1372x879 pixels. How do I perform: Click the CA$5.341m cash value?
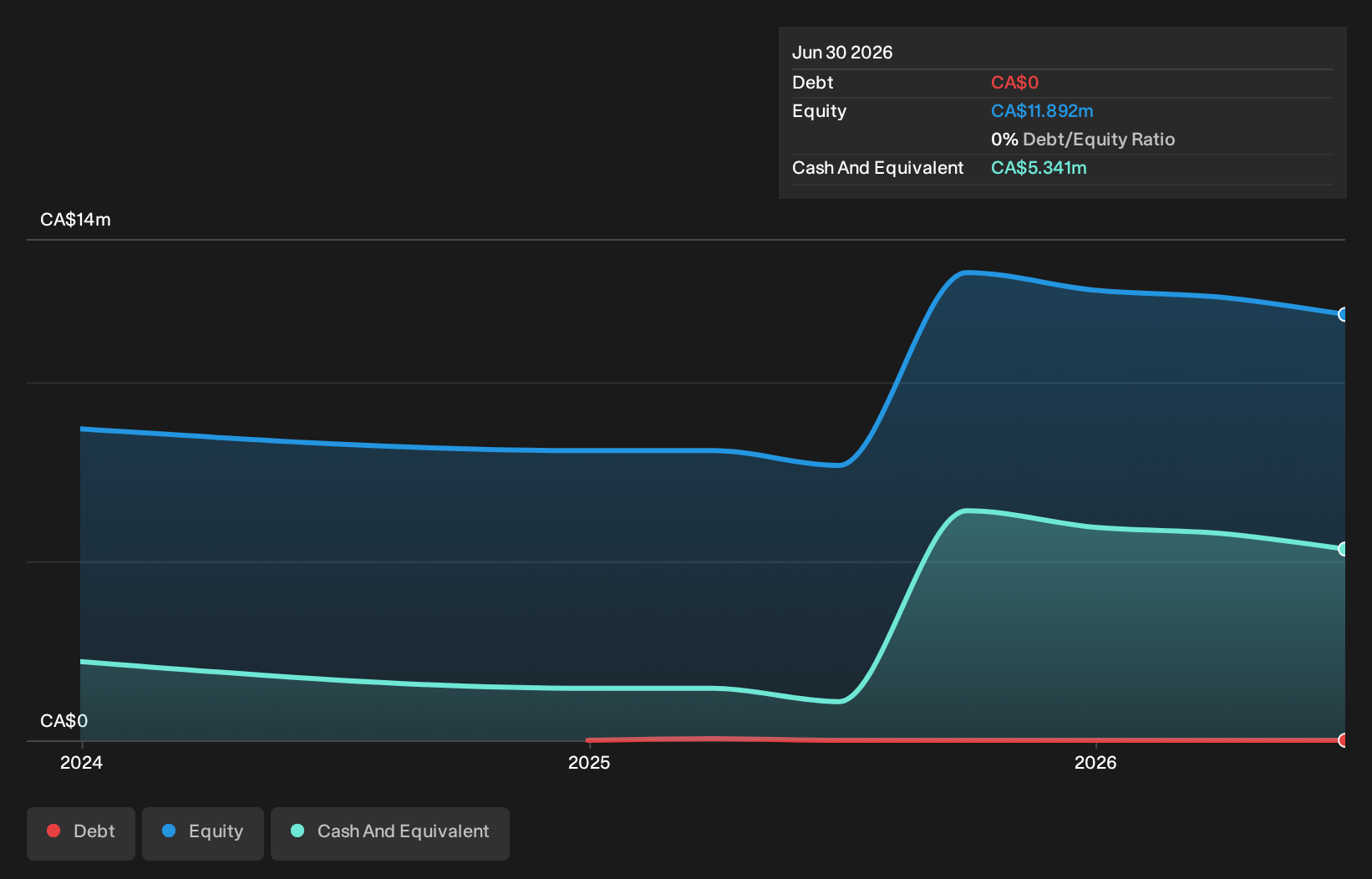1039,168
